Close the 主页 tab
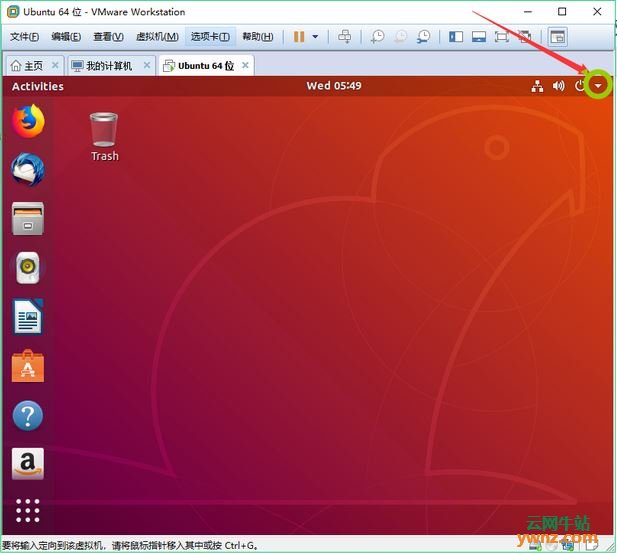The height and width of the screenshot is (553, 617). click(x=55, y=66)
